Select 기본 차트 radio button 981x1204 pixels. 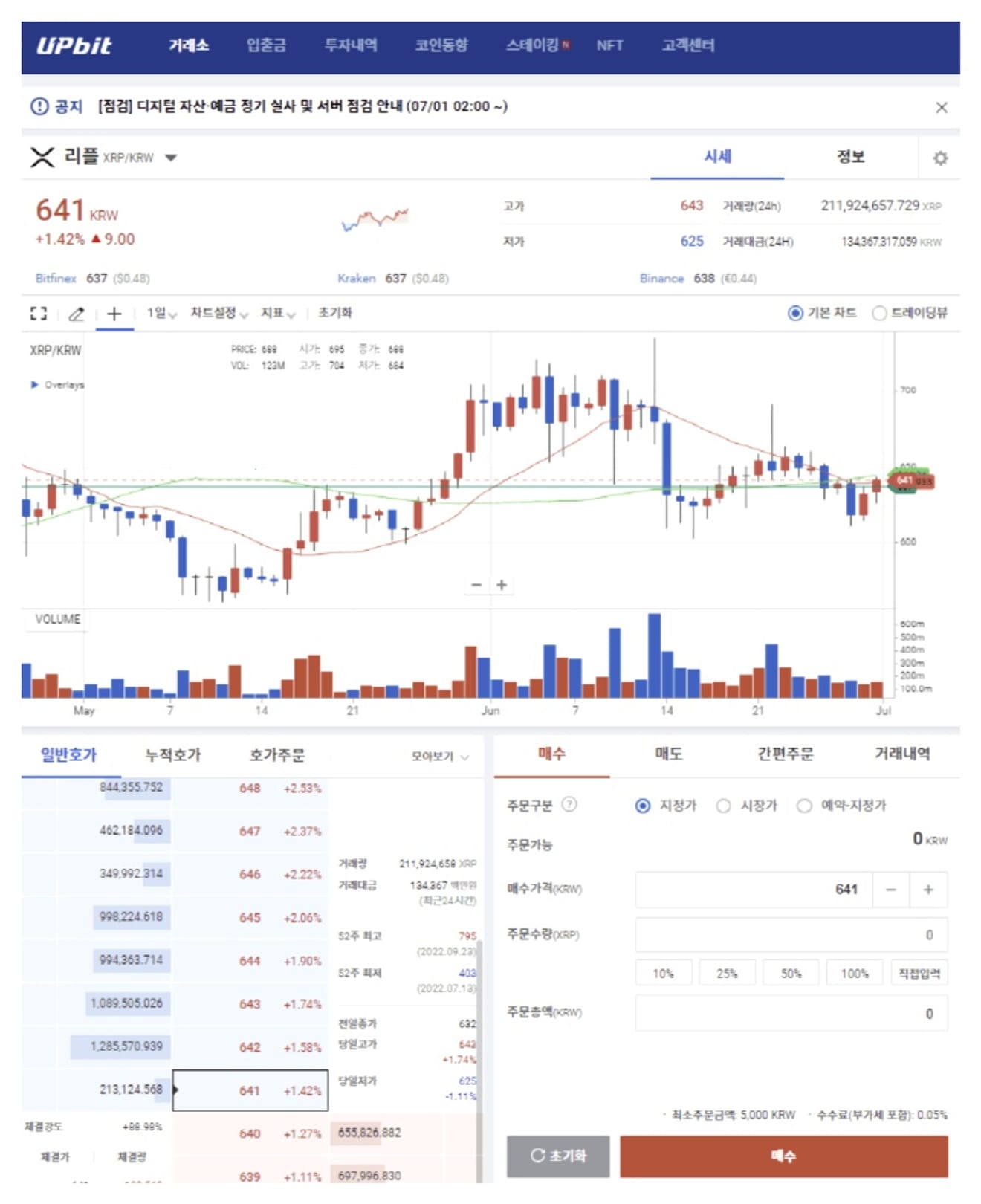tap(794, 313)
